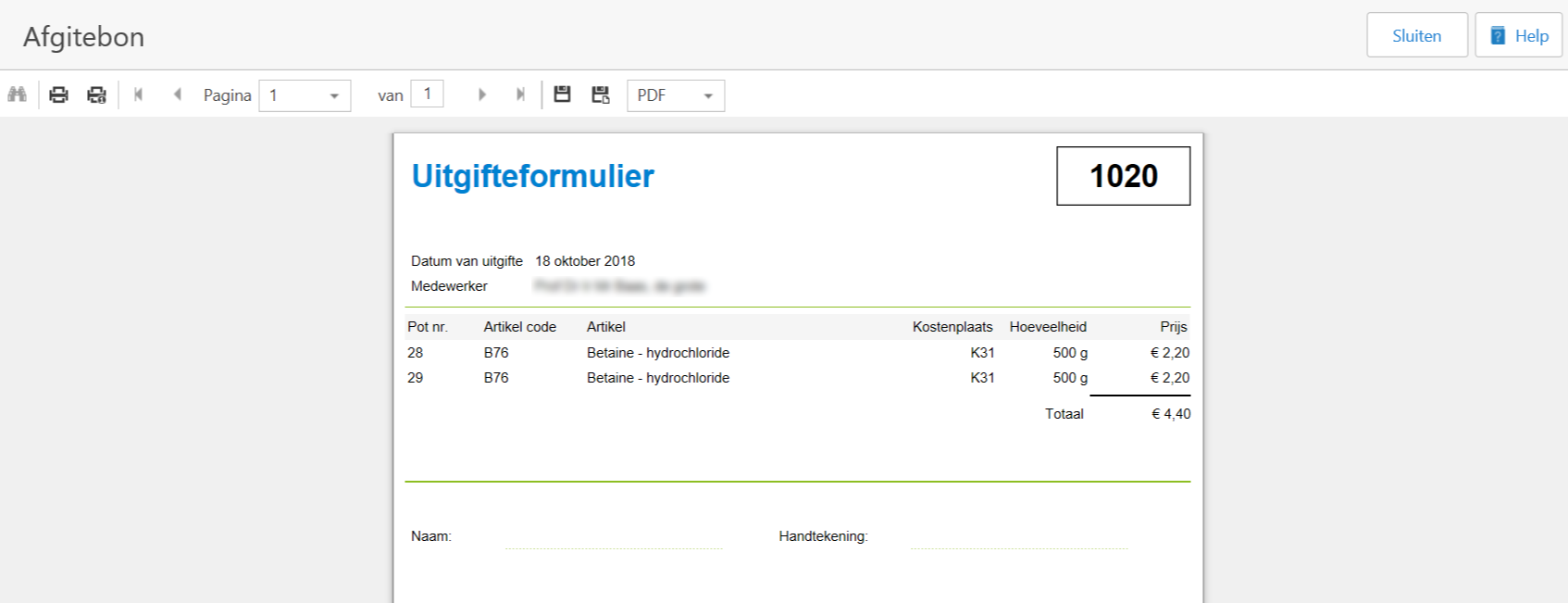This screenshot has width=1568, height=603.
Task: Go to the next page
Action: point(481,94)
